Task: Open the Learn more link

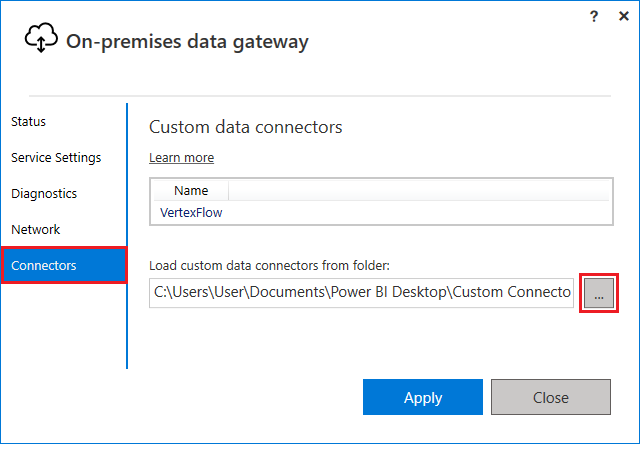Action: point(181,158)
